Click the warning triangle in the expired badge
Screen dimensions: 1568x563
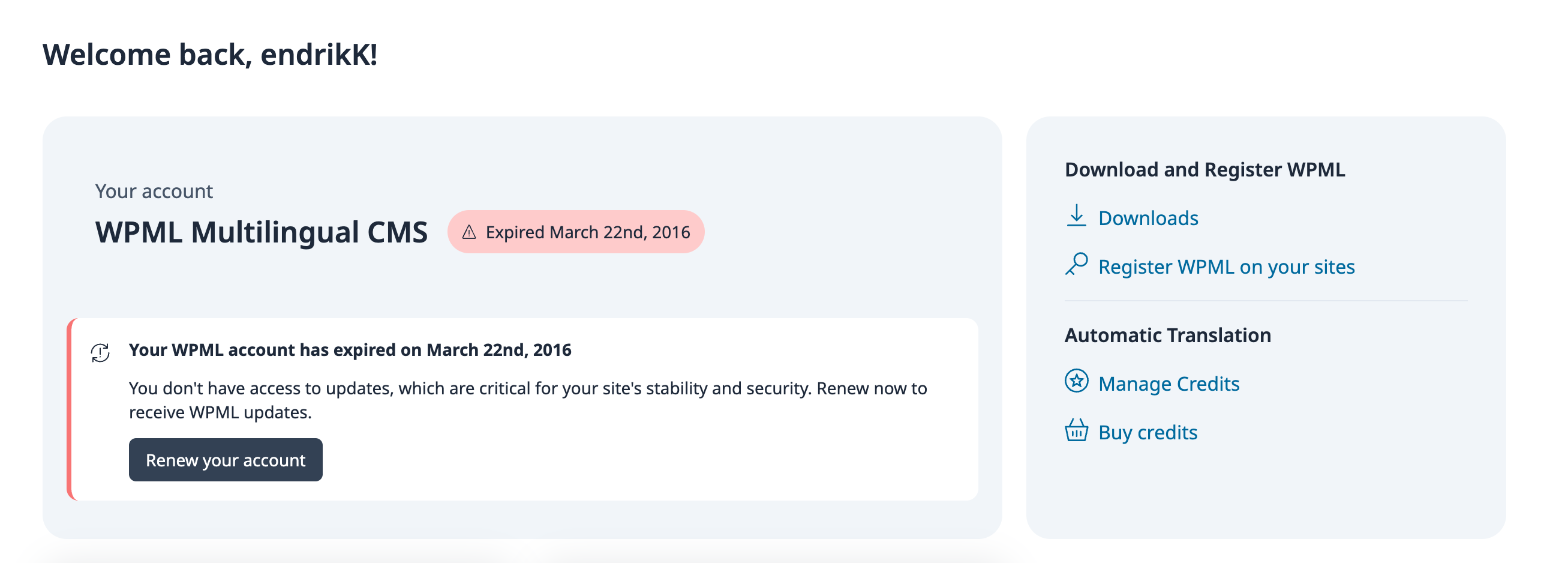coord(468,232)
